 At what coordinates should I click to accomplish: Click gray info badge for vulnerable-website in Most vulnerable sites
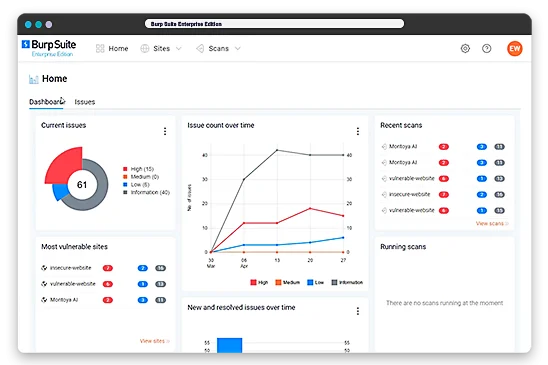(160, 284)
